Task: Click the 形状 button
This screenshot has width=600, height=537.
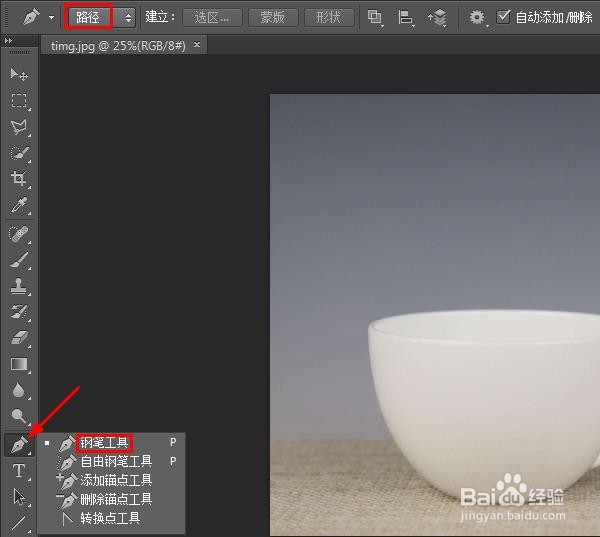Action: (329, 18)
